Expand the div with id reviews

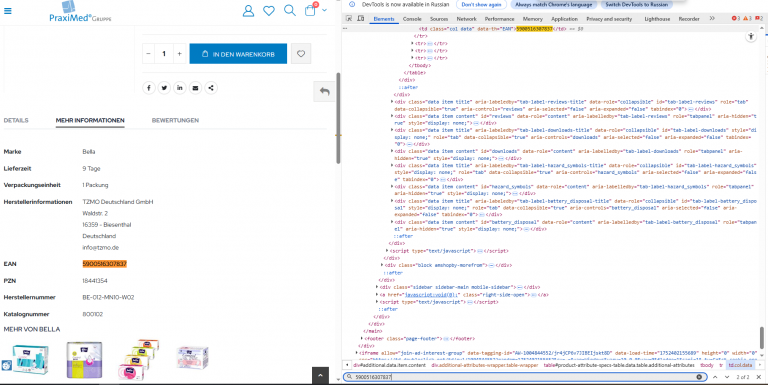point(392,116)
